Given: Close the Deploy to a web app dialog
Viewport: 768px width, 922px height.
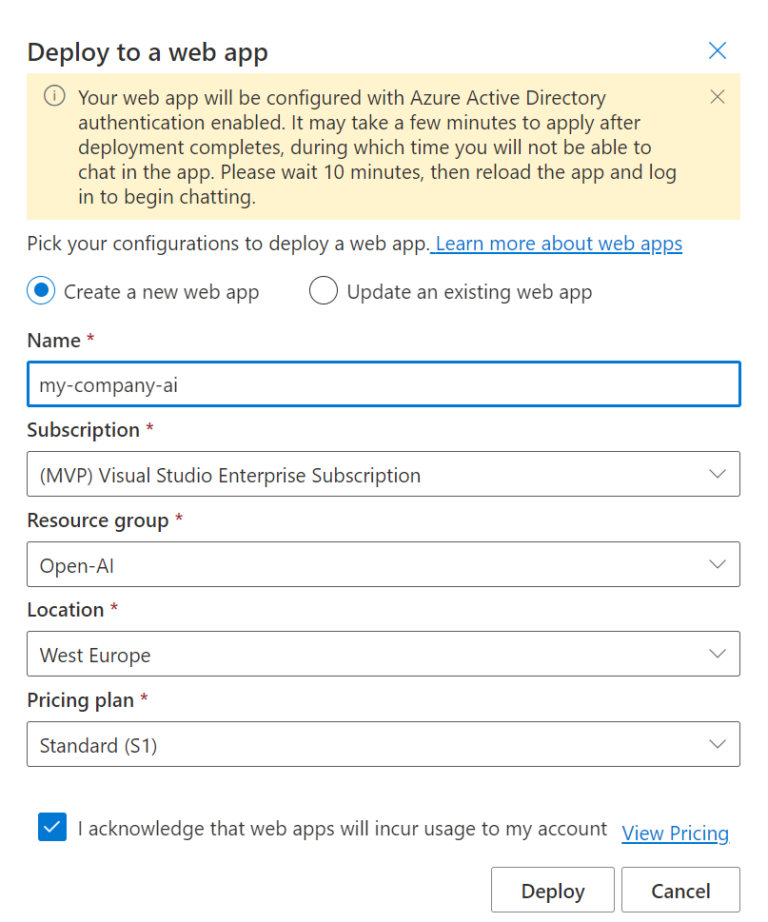Looking at the screenshot, I should pos(717,50).
